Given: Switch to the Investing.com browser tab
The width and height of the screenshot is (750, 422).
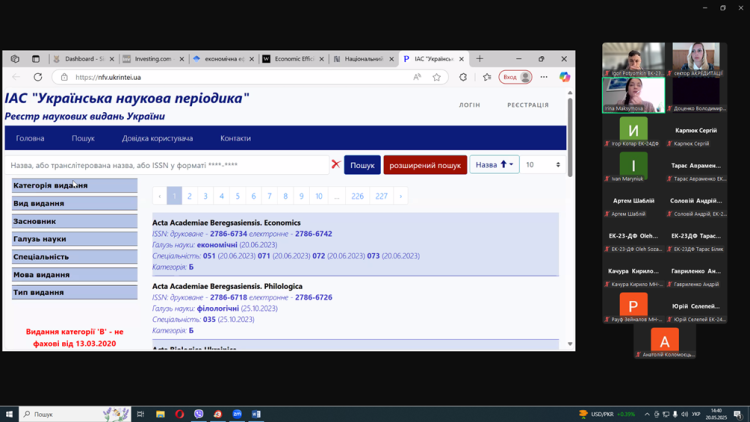Looking at the screenshot, I should pos(152,59).
